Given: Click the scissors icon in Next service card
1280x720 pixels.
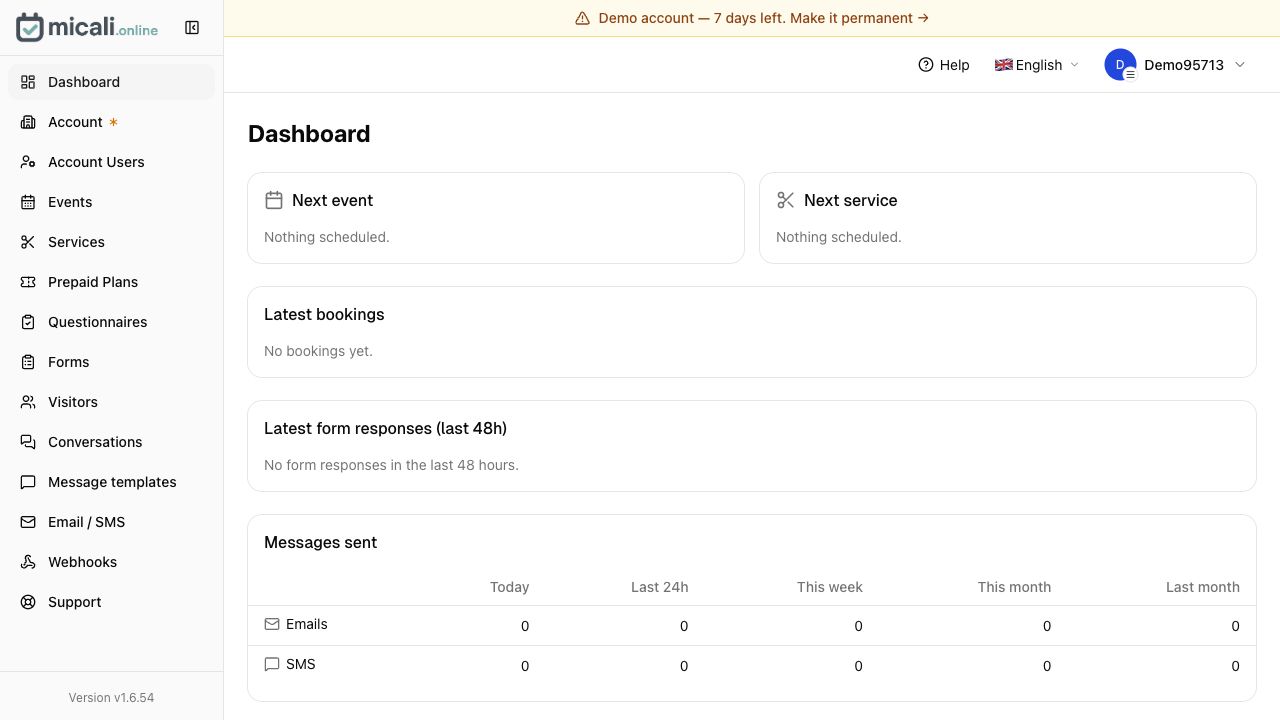Looking at the screenshot, I should [786, 200].
